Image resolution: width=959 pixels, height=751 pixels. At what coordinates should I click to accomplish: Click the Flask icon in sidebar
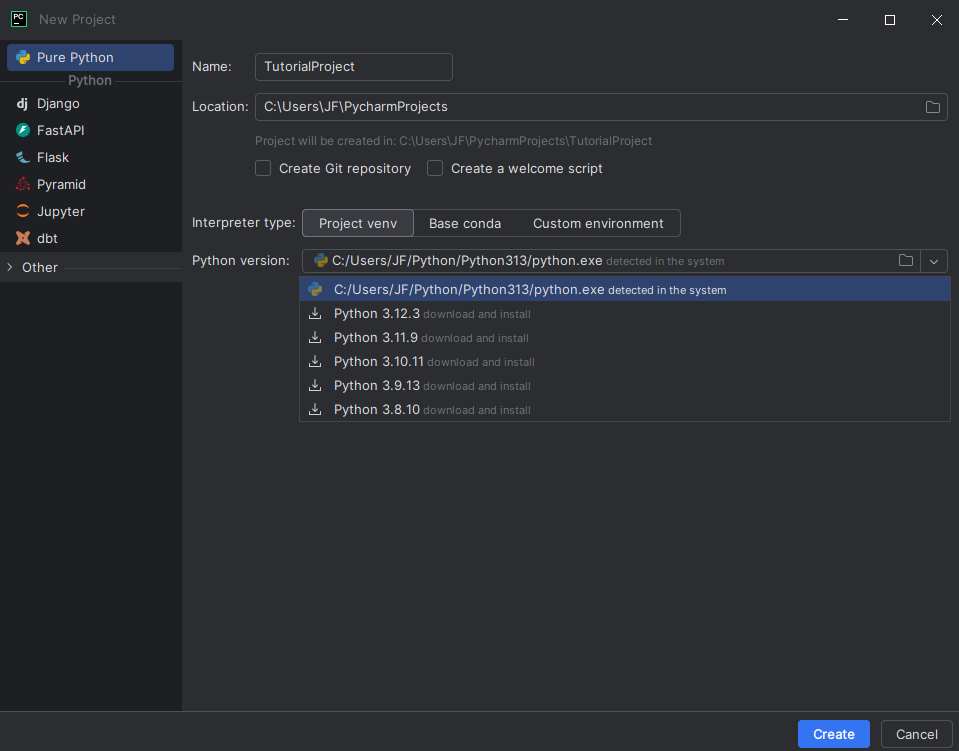pyautogui.click(x=23, y=157)
